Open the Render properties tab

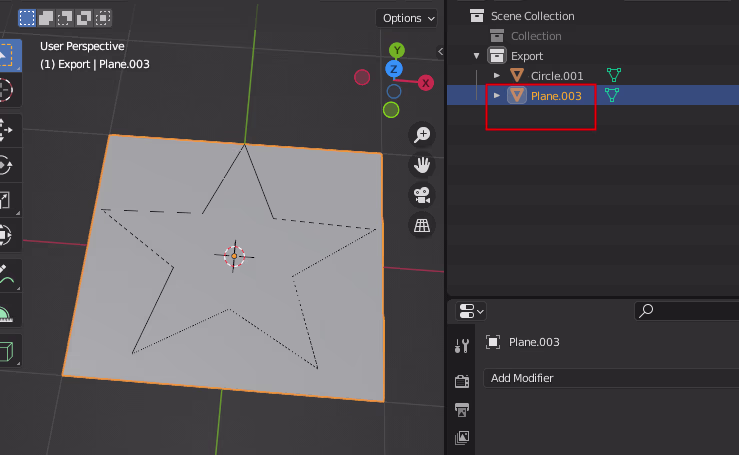(462, 381)
